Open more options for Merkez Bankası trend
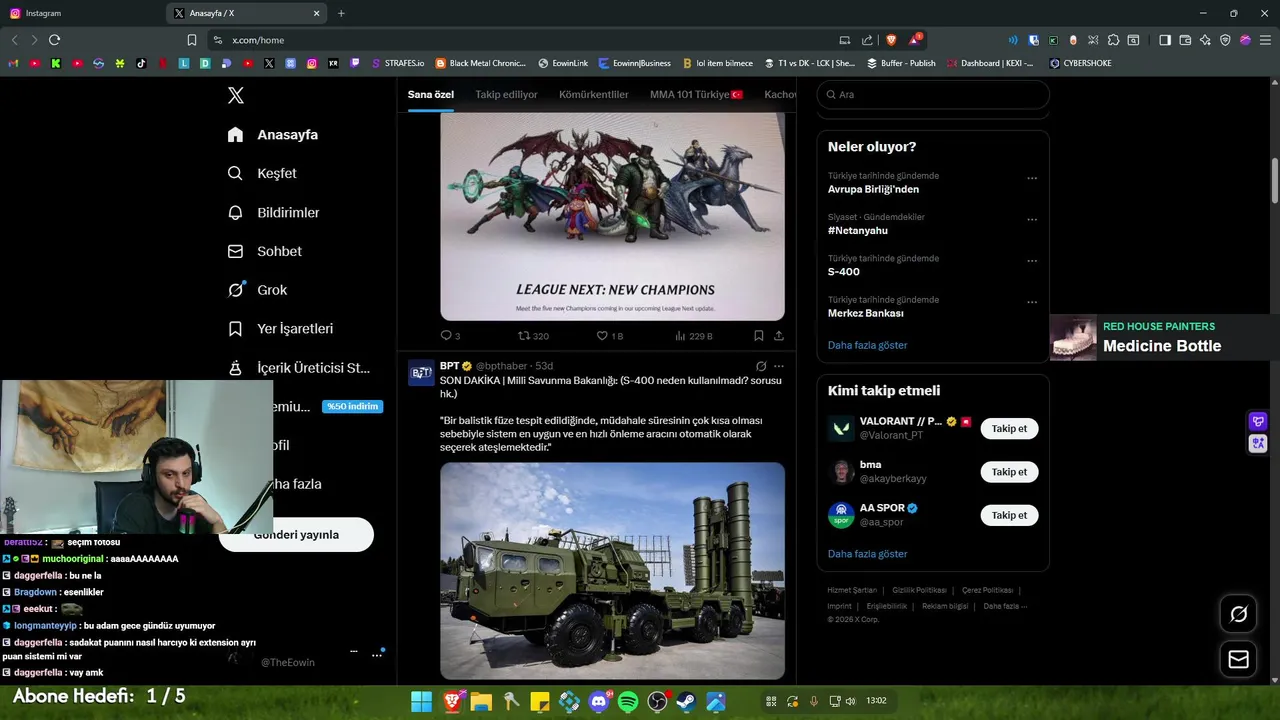The image size is (1280, 720). [1032, 302]
